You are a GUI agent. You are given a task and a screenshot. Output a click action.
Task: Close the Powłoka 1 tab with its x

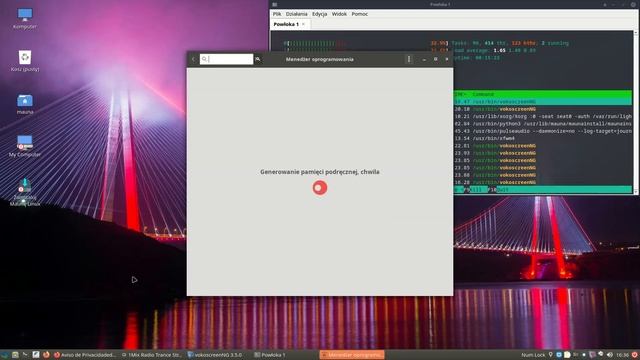(x=303, y=24)
